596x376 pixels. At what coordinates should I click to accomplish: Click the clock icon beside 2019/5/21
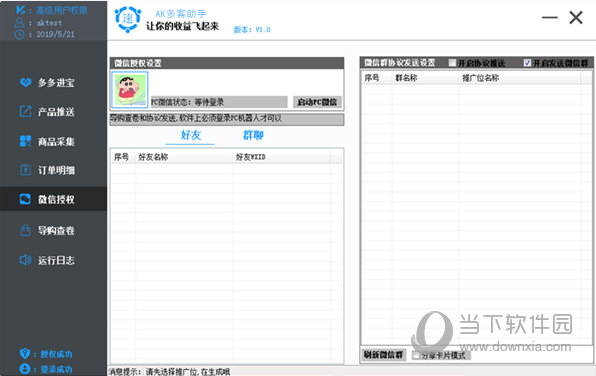(19, 35)
